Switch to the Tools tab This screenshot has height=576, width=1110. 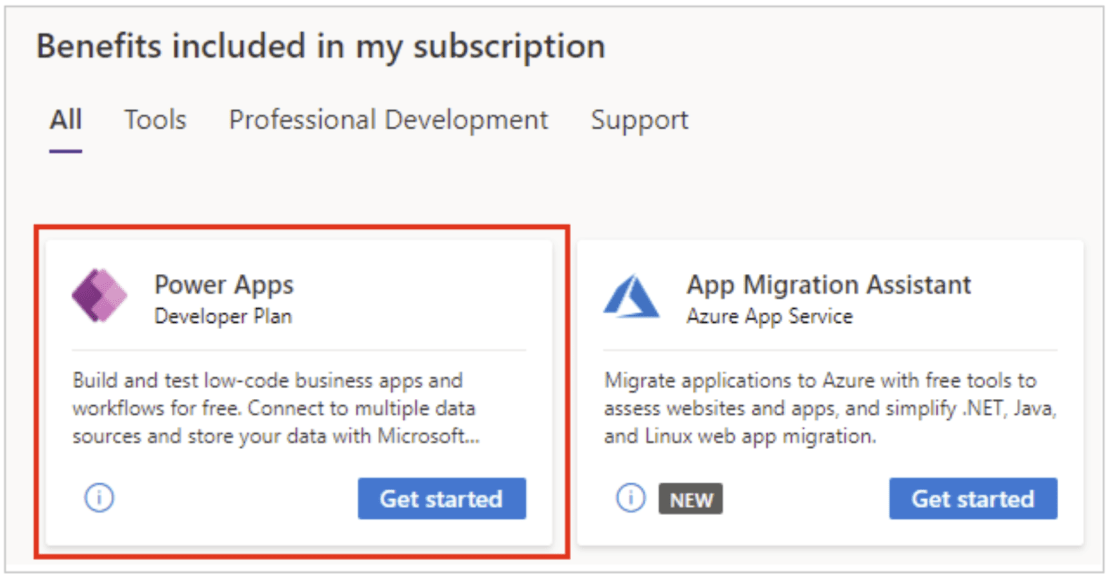pyautogui.click(x=155, y=120)
